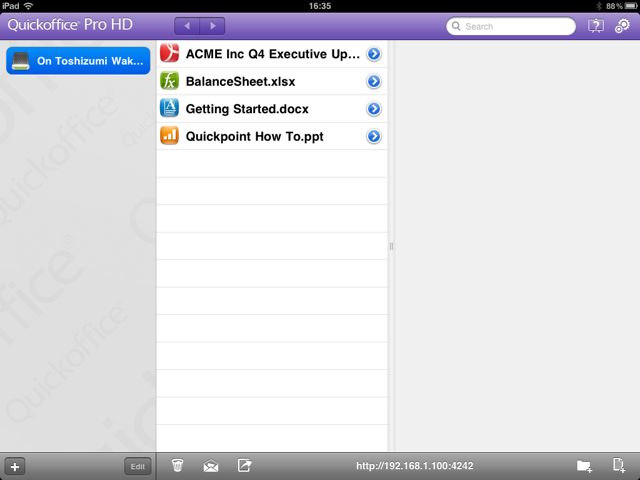The height and width of the screenshot is (480, 640).
Task: Open settings gear icon
Action: [x=622, y=26]
